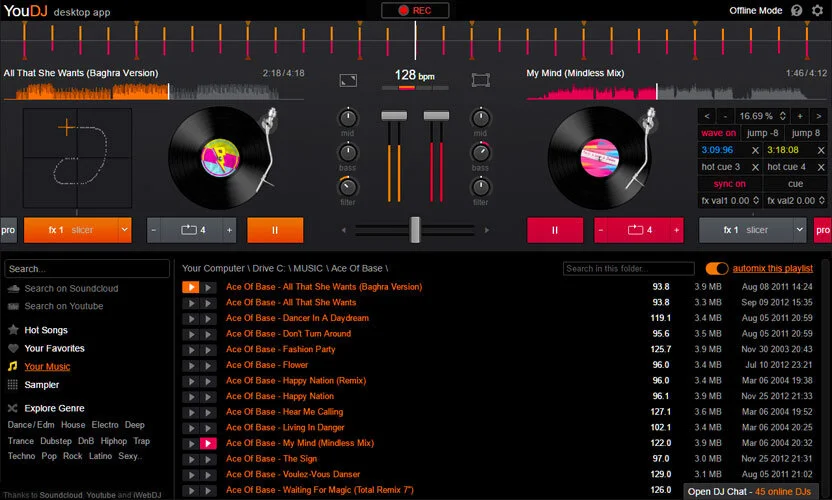
Task: Click the crossfader right arrow
Action: (487, 230)
